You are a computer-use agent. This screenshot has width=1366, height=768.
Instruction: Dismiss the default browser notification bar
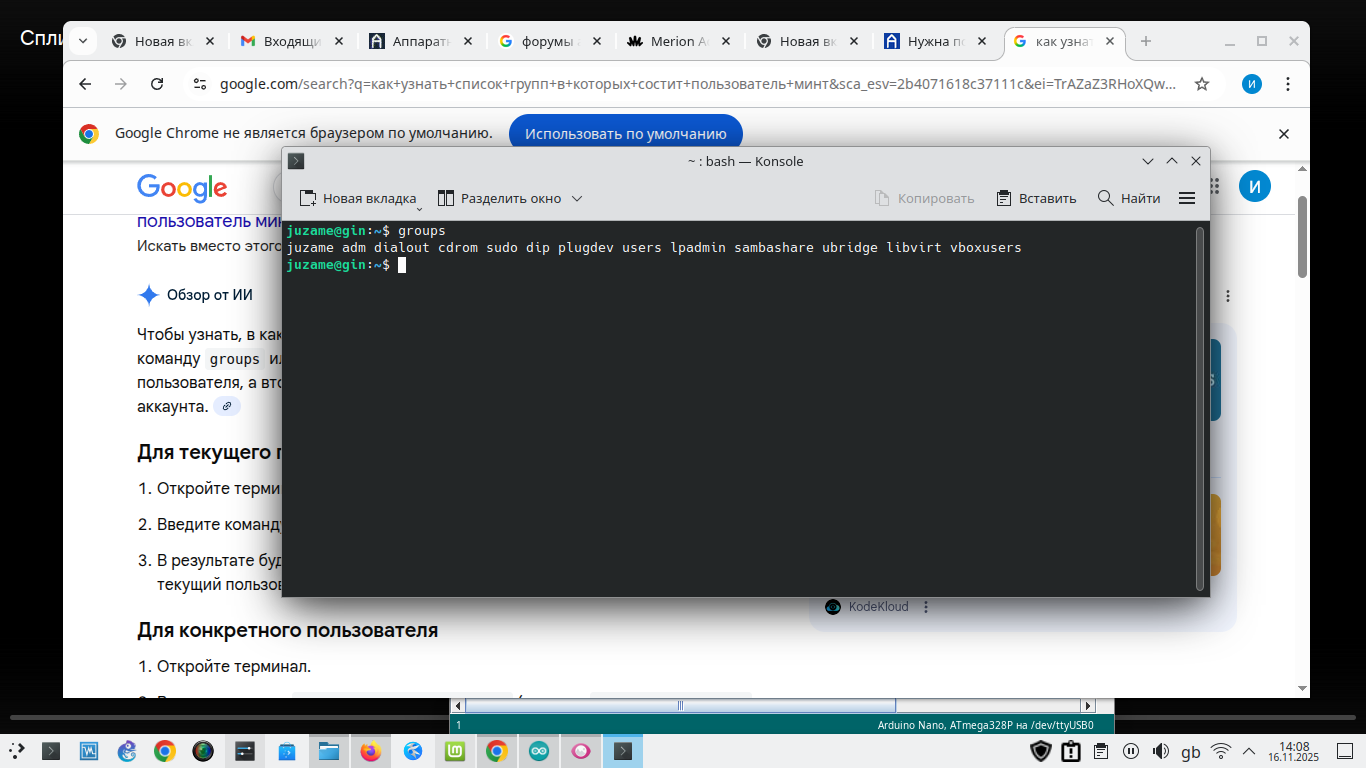pos(1284,134)
